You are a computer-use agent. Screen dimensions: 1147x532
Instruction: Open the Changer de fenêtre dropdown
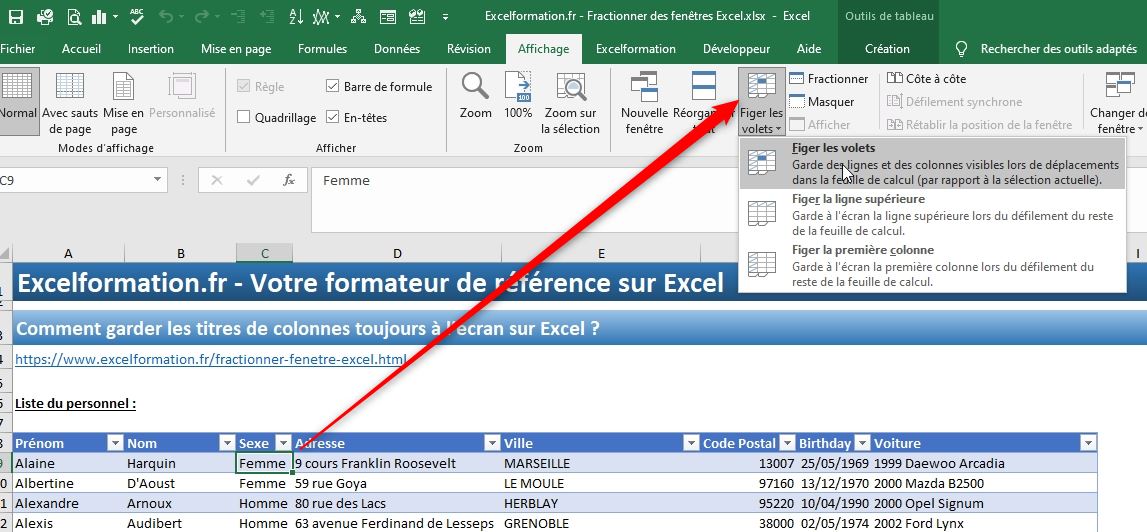1118,103
